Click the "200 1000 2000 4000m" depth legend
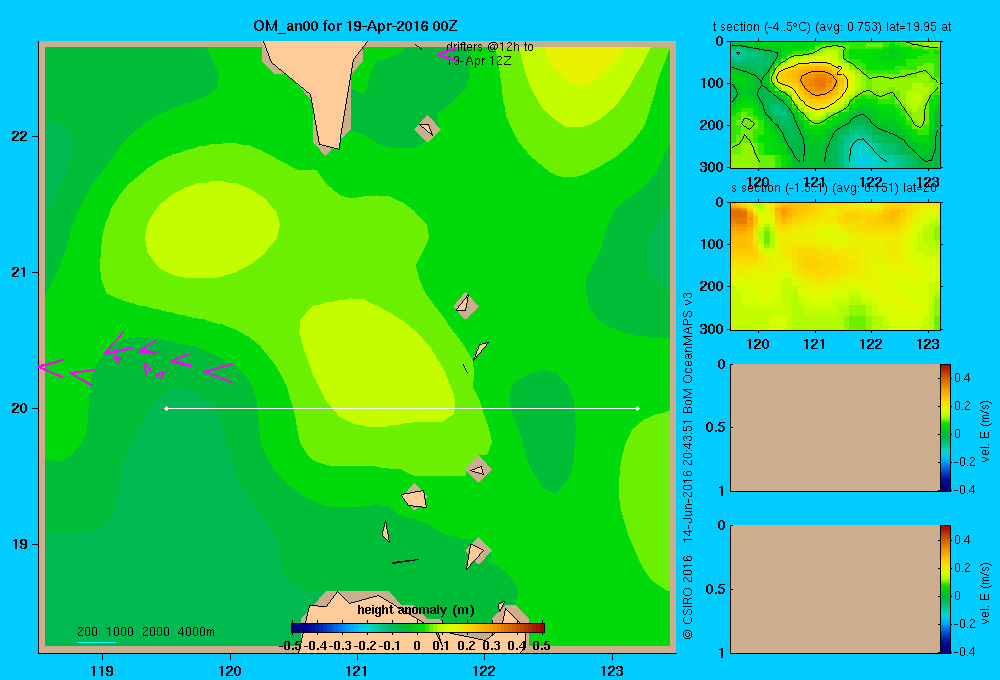 pos(146,632)
